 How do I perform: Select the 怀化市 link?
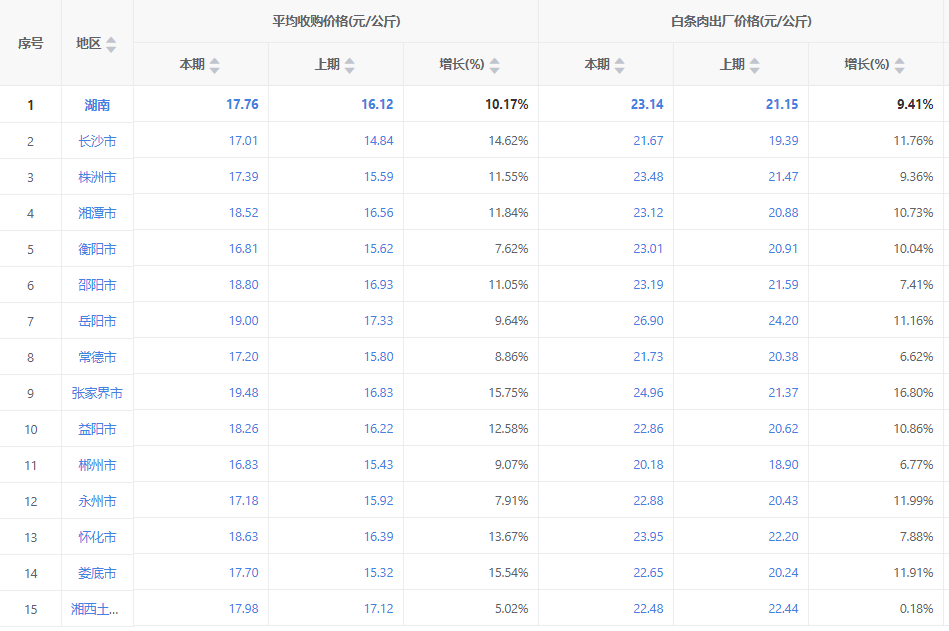click(x=97, y=537)
